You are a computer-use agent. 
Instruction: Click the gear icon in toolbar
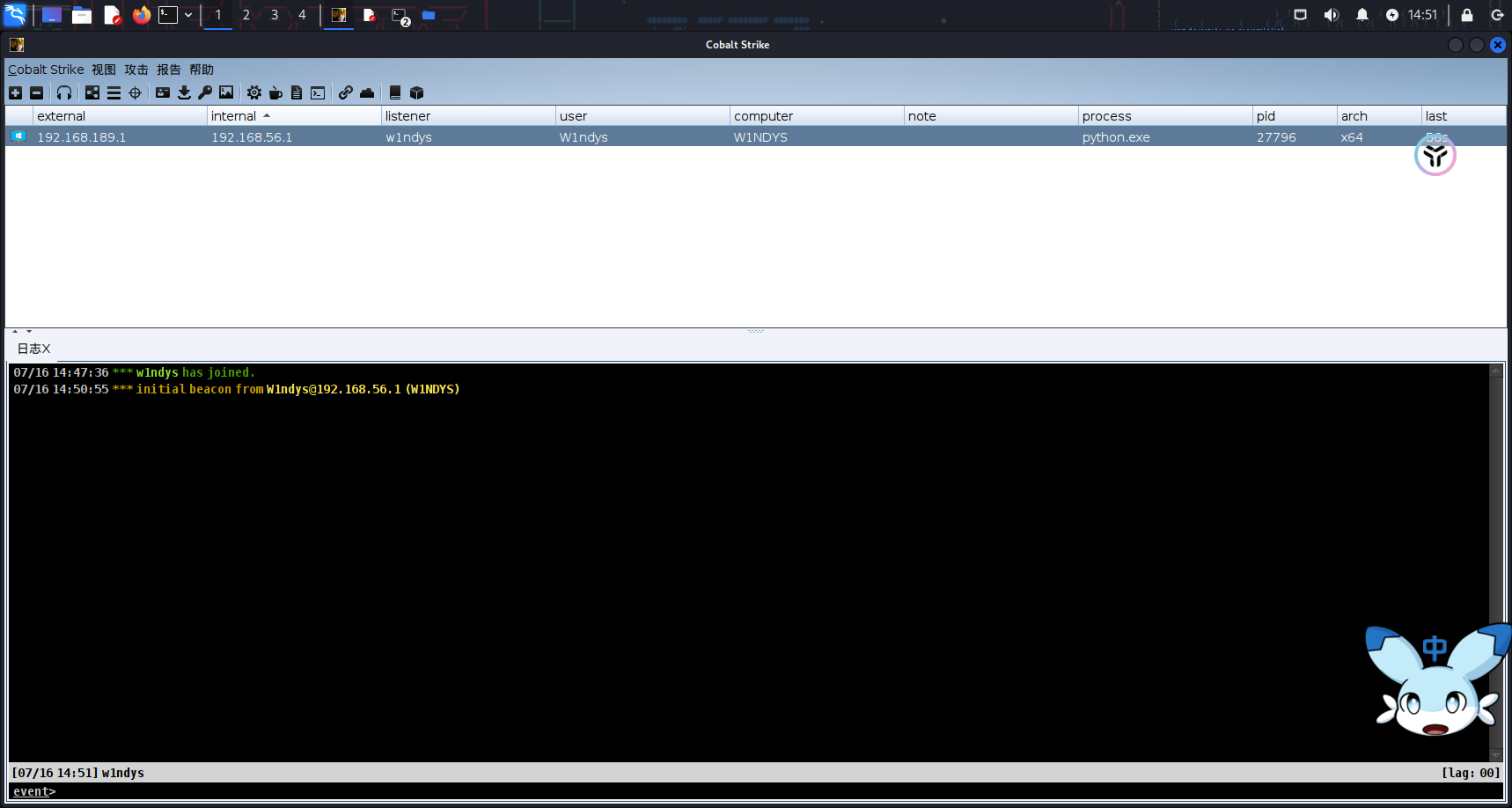pos(254,92)
